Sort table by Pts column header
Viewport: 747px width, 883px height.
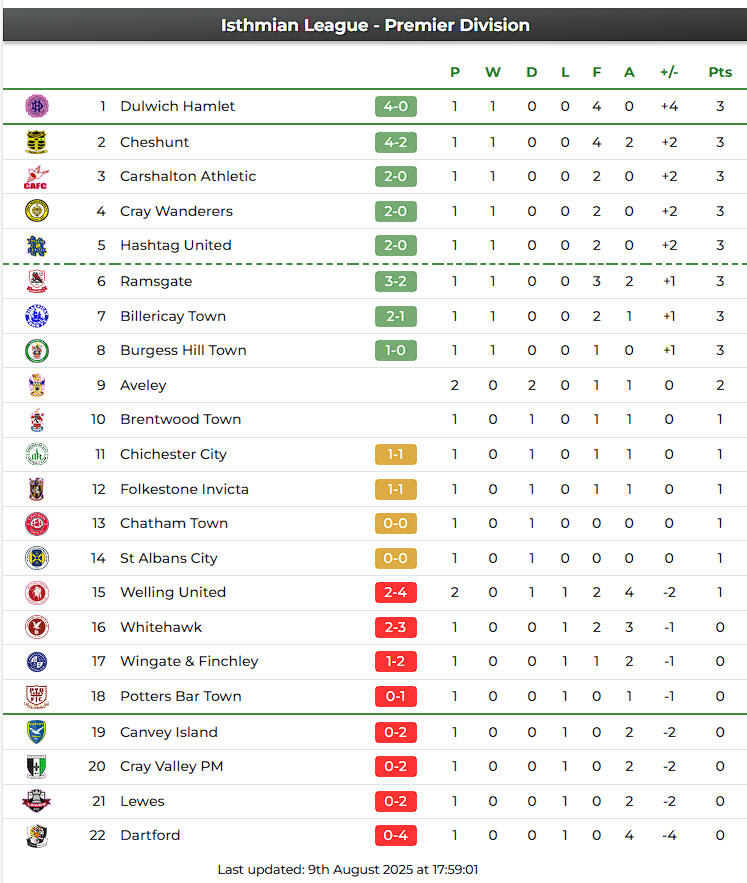point(720,72)
